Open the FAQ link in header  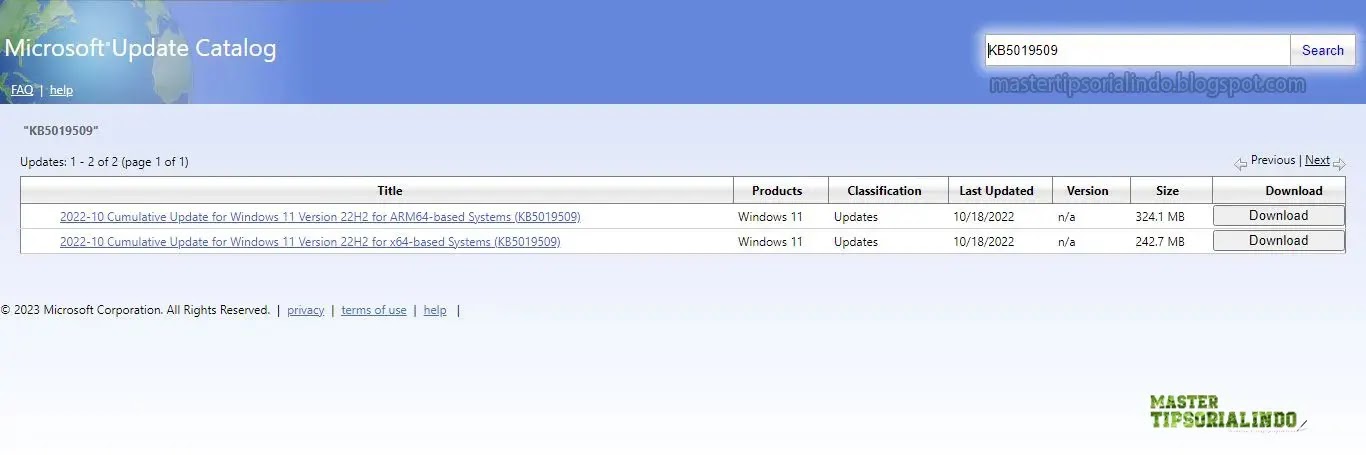click(22, 90)
